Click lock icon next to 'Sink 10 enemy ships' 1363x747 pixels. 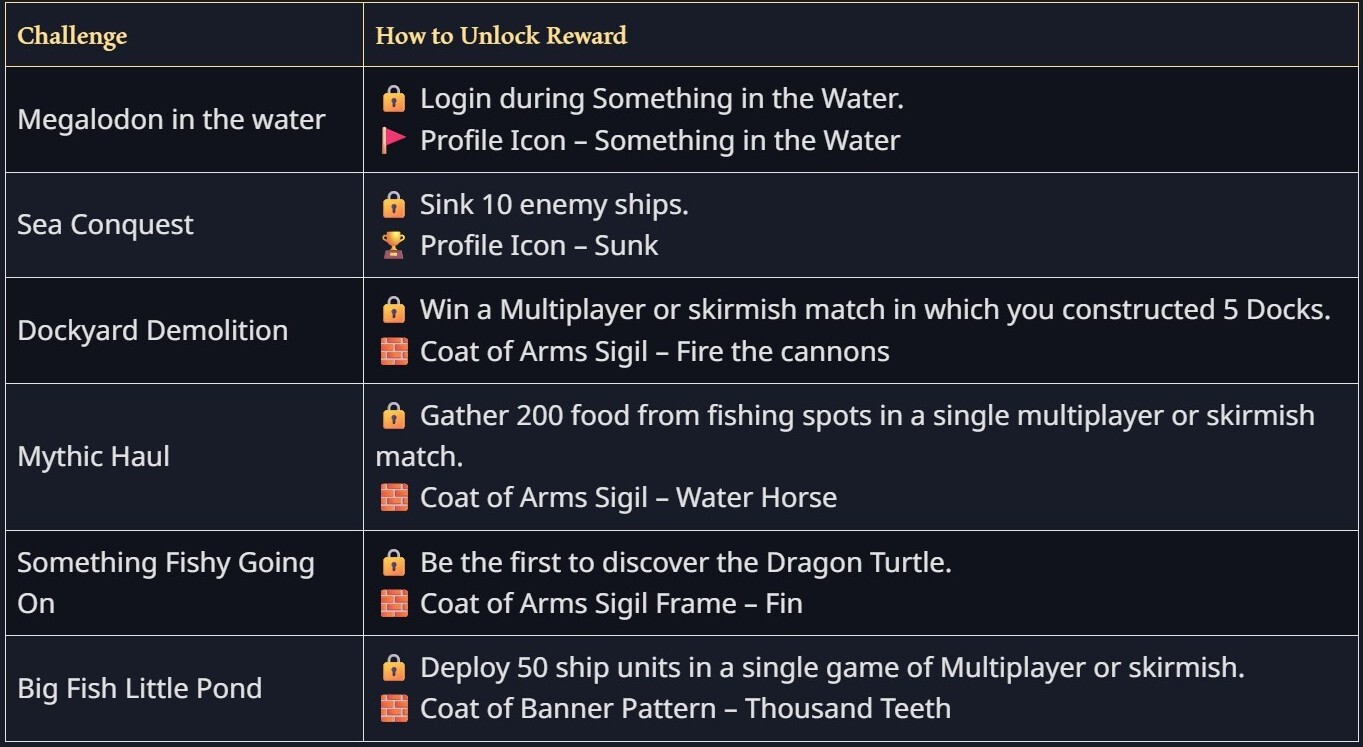pos(394,205)
